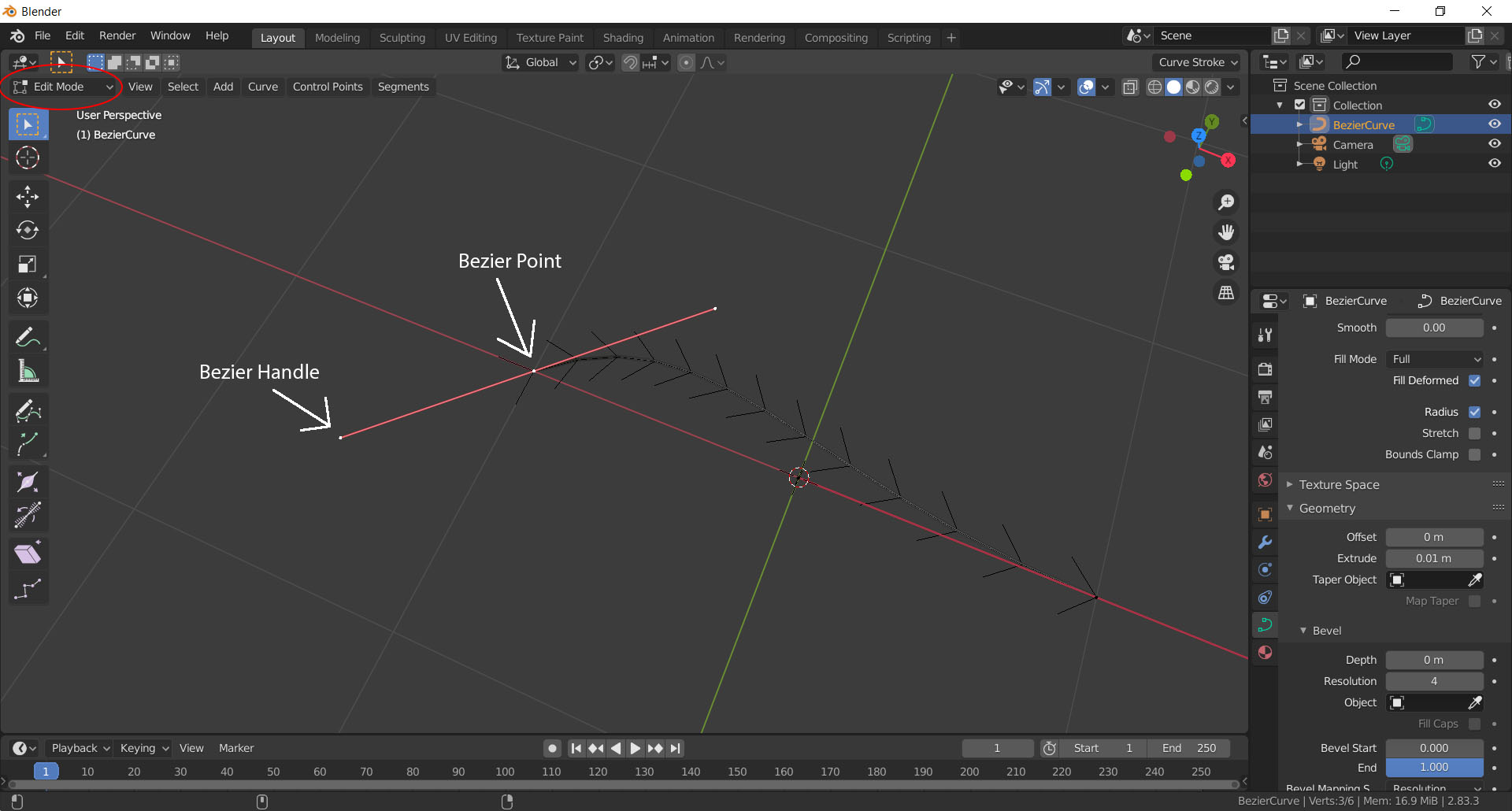Open the Edit Mode dropdown
The image size is (1512, 811).
pos(61,87)
